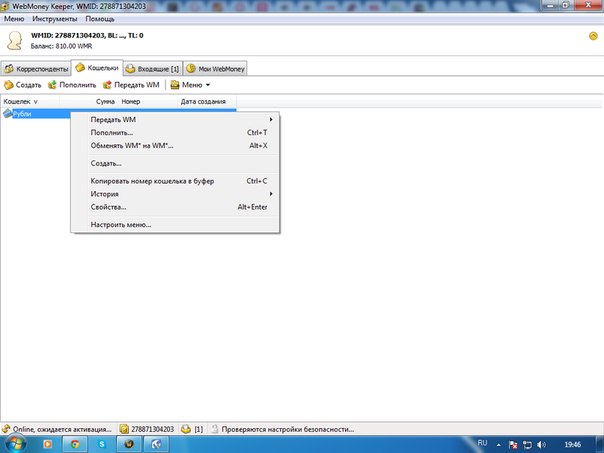Viewport: 604px width, 453px height.
Task: Switch to the Мои WebMoney tab
Action: [215, 69]
